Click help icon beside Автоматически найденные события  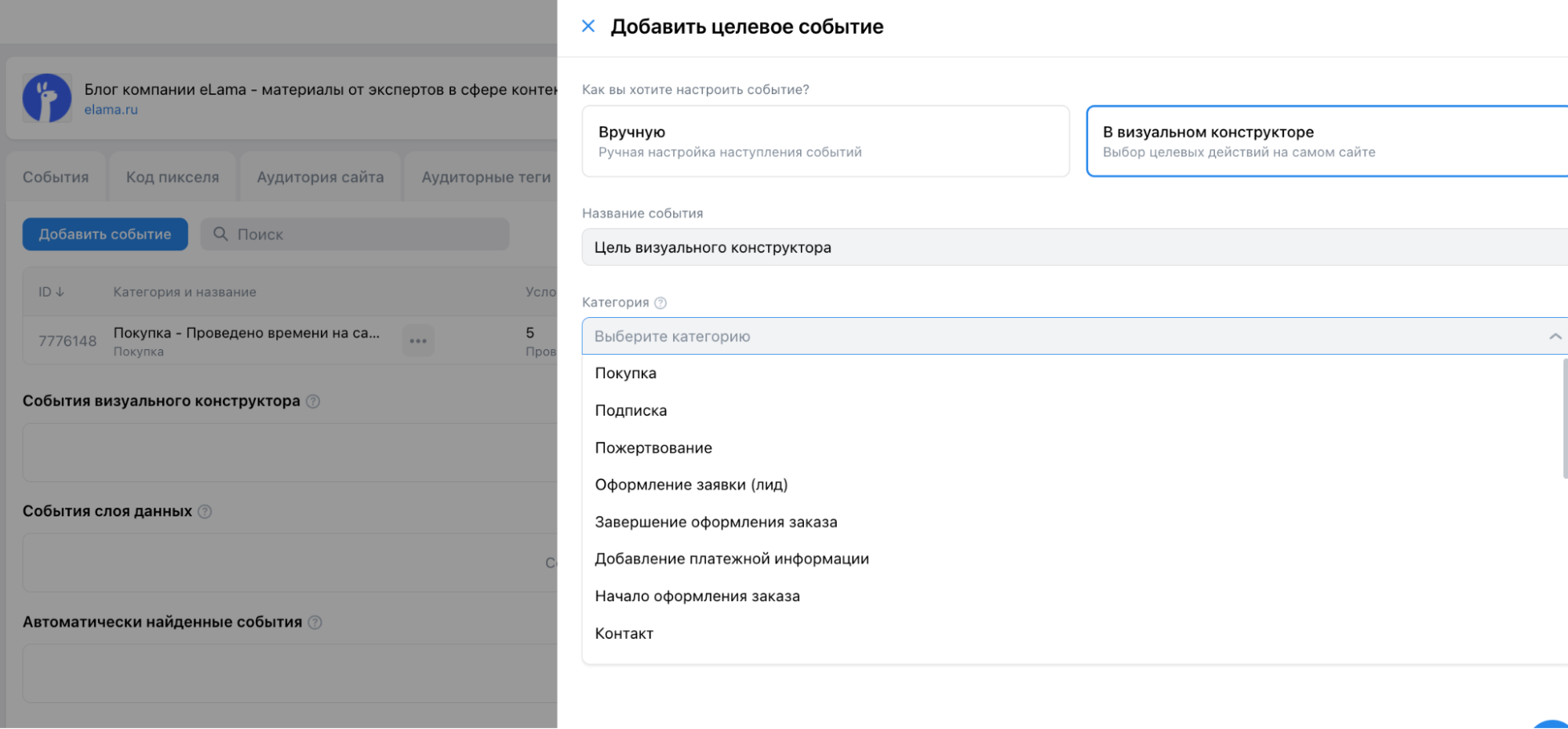[x=315, y=622]
